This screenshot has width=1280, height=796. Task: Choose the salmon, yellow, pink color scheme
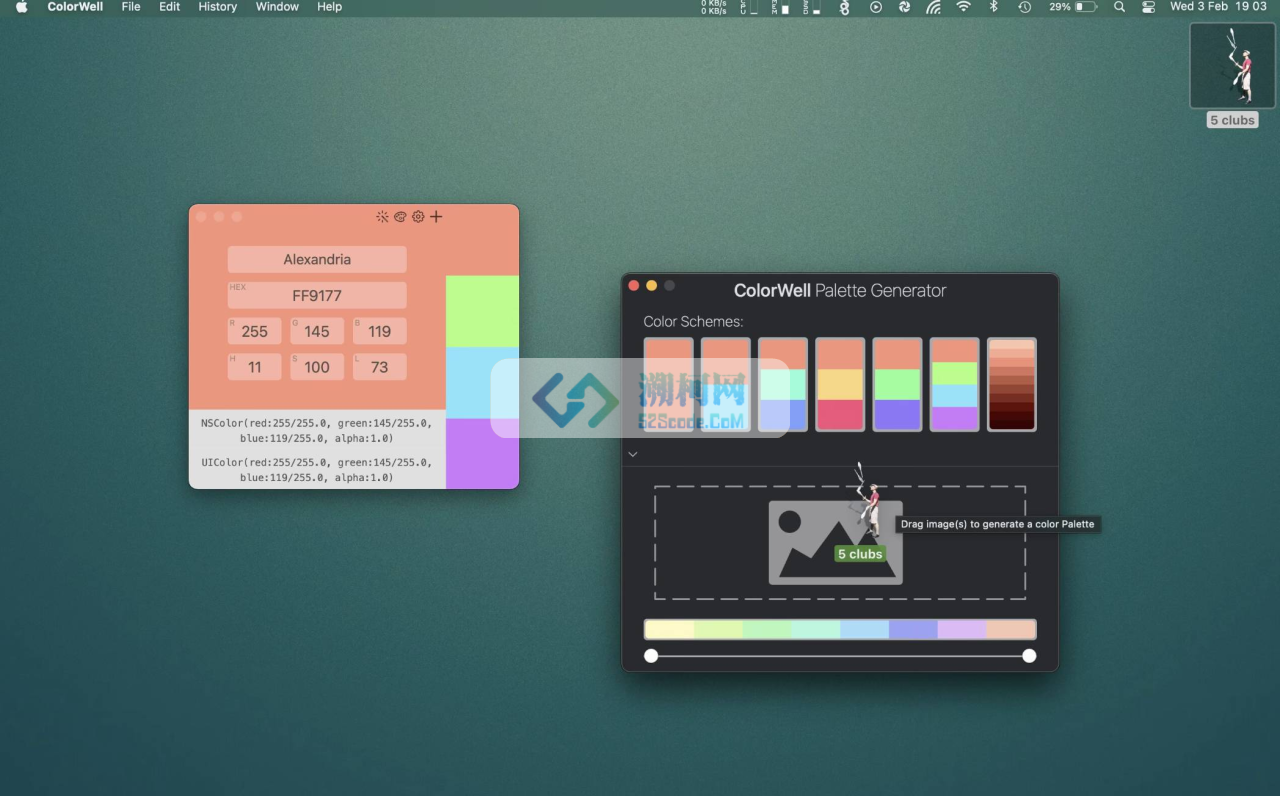(x=840, y=384)
